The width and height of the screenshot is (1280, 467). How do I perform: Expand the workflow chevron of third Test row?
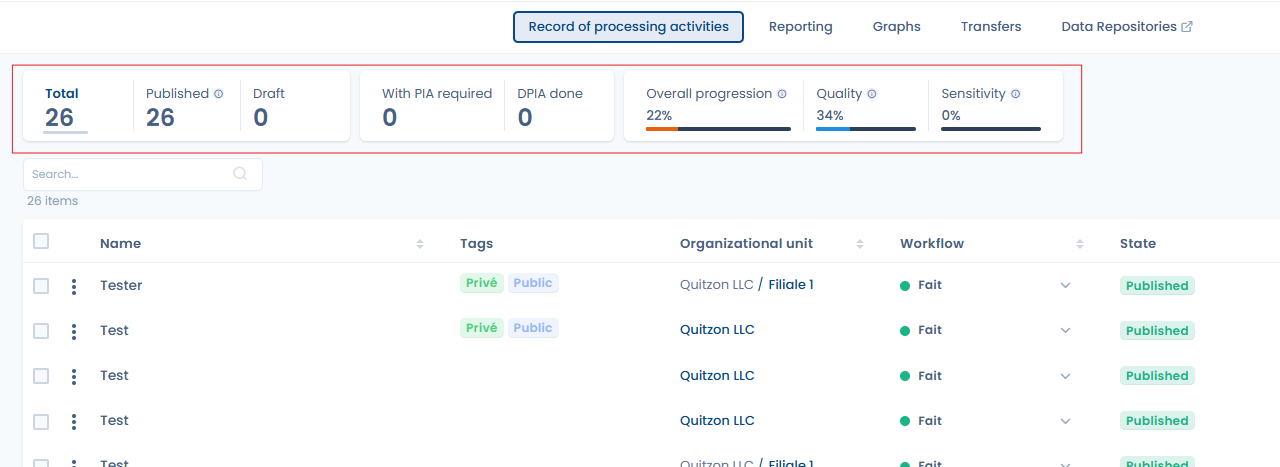coord(1065,421)
